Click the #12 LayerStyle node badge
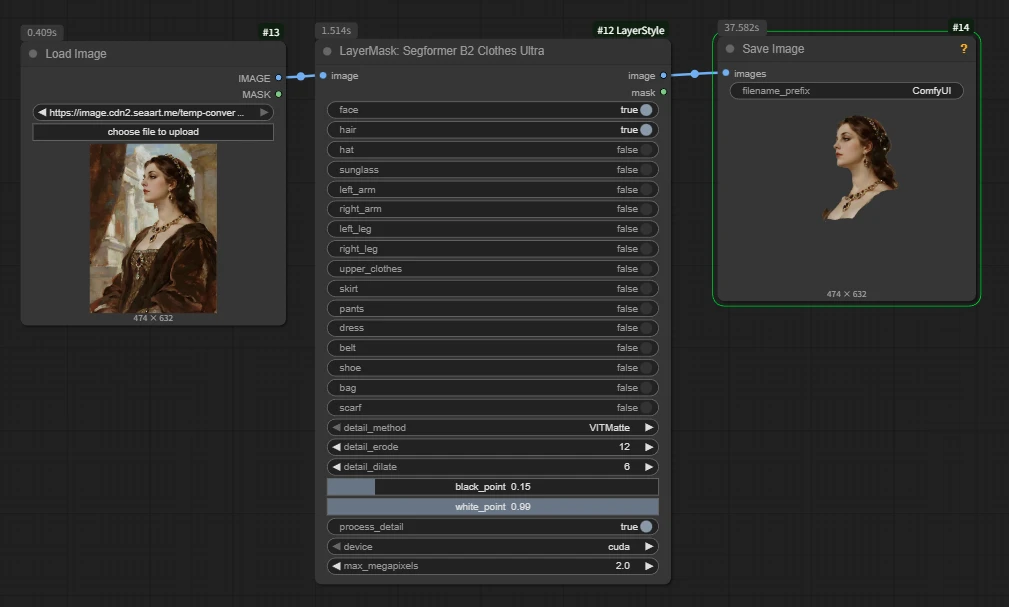Screen dimensions: 1009x607 point(630,31)
